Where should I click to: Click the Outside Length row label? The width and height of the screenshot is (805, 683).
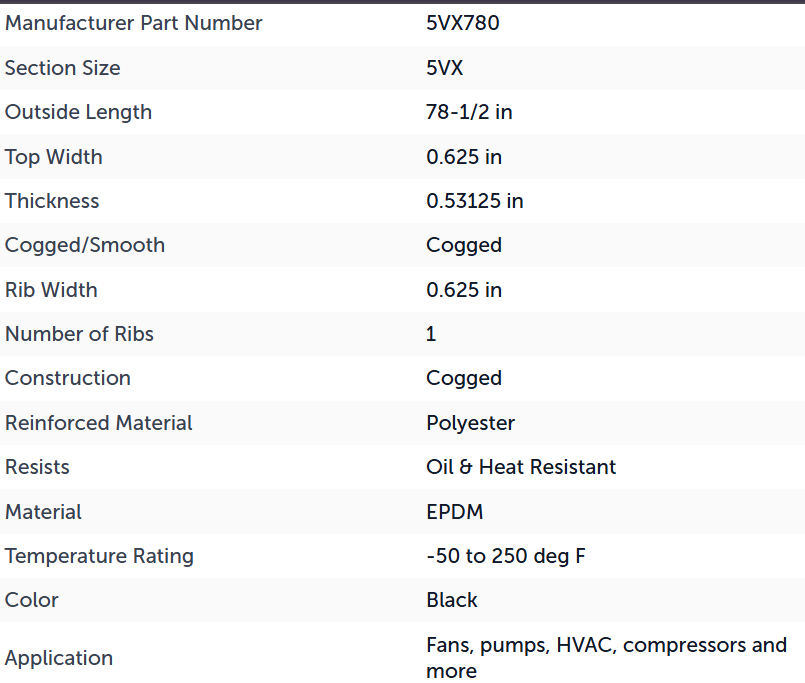click(79, 112)
